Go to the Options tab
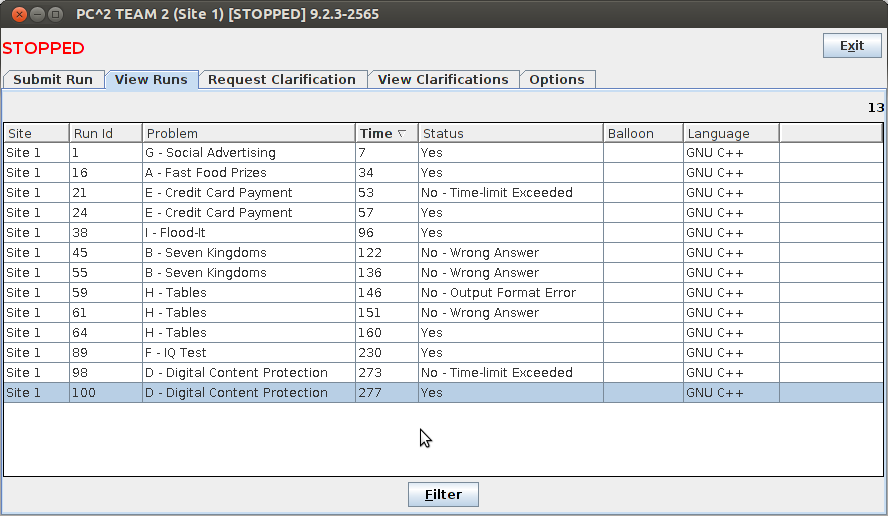This screenshot has height=516, width=888. [x=557, y=80]
